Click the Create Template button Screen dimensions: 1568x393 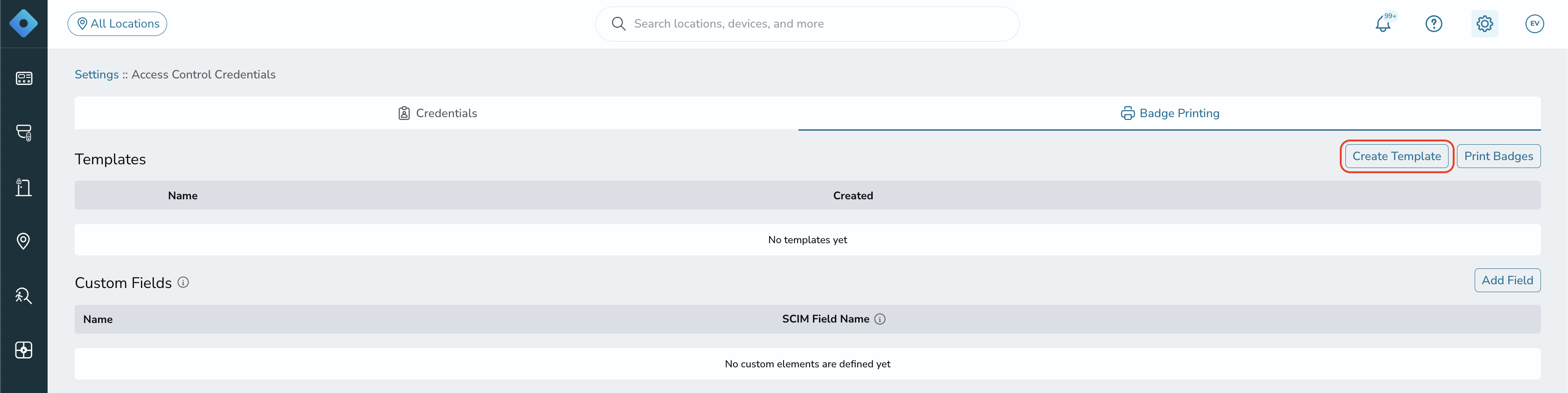(1396, 156)
